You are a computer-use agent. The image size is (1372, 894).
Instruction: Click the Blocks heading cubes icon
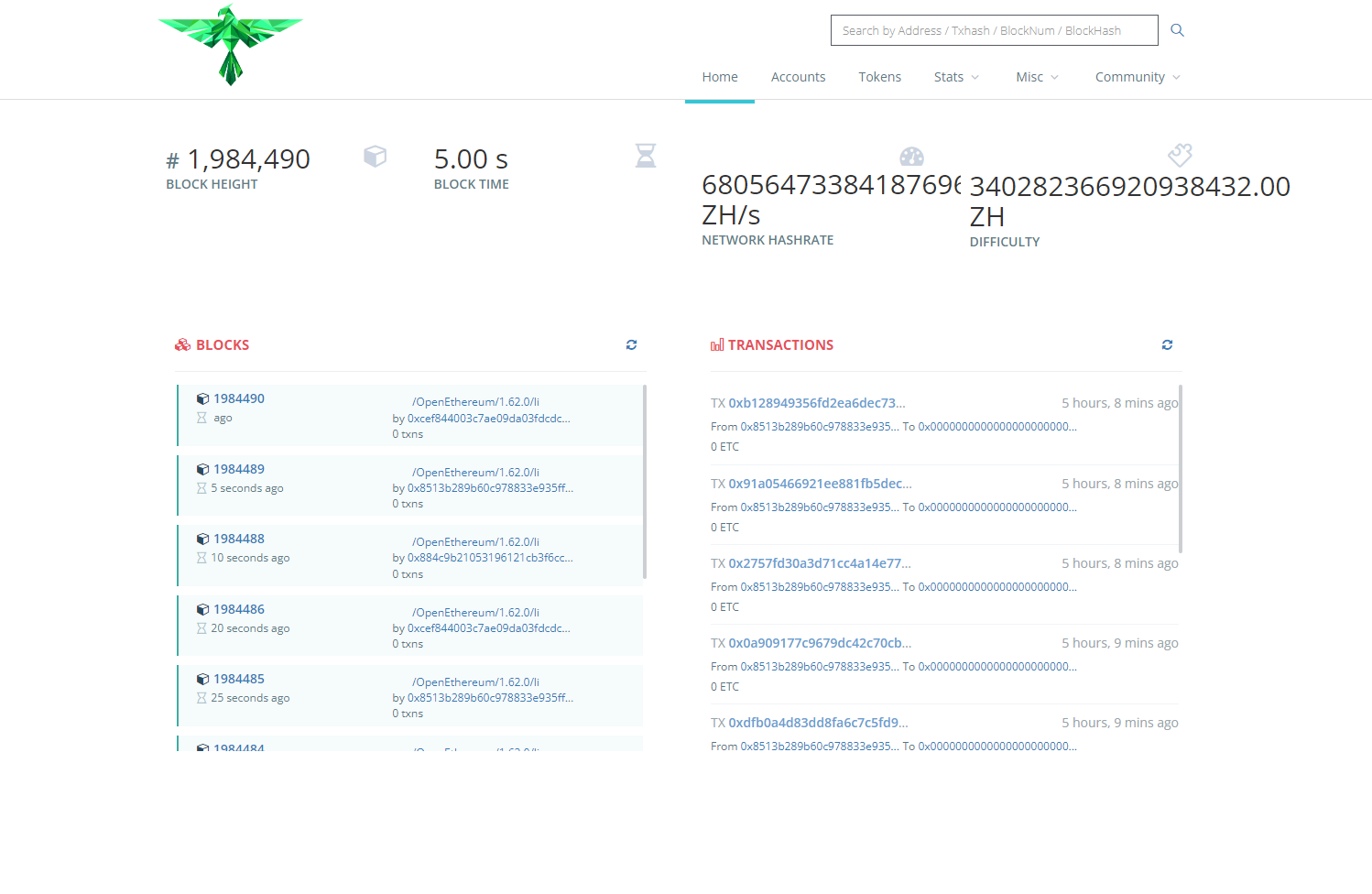pyautogui.click(x=182, y=344)
